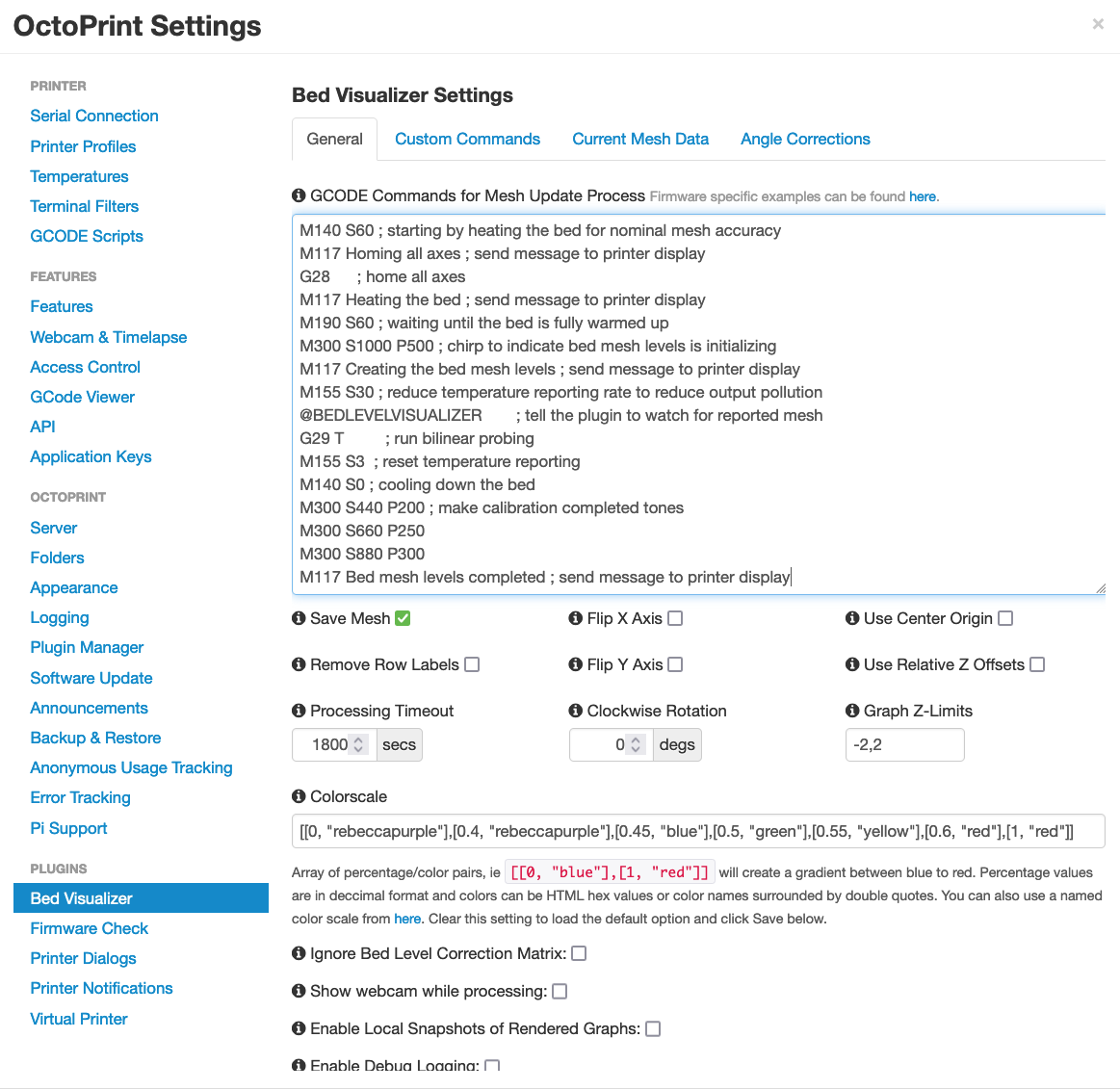
Task: Click info icon beside Colorscale label
Action: click(299, 796)
